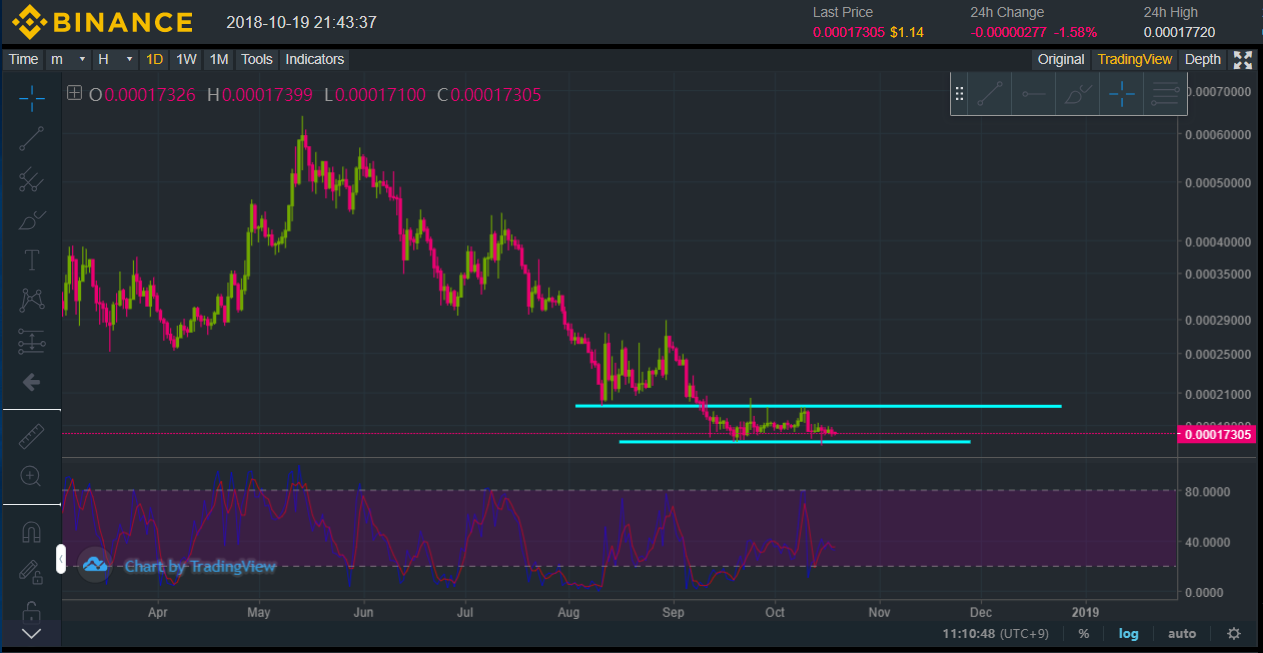Switch to the Original chart tab
Screen dimensions: 1263x653
[x=1060, y=59]
